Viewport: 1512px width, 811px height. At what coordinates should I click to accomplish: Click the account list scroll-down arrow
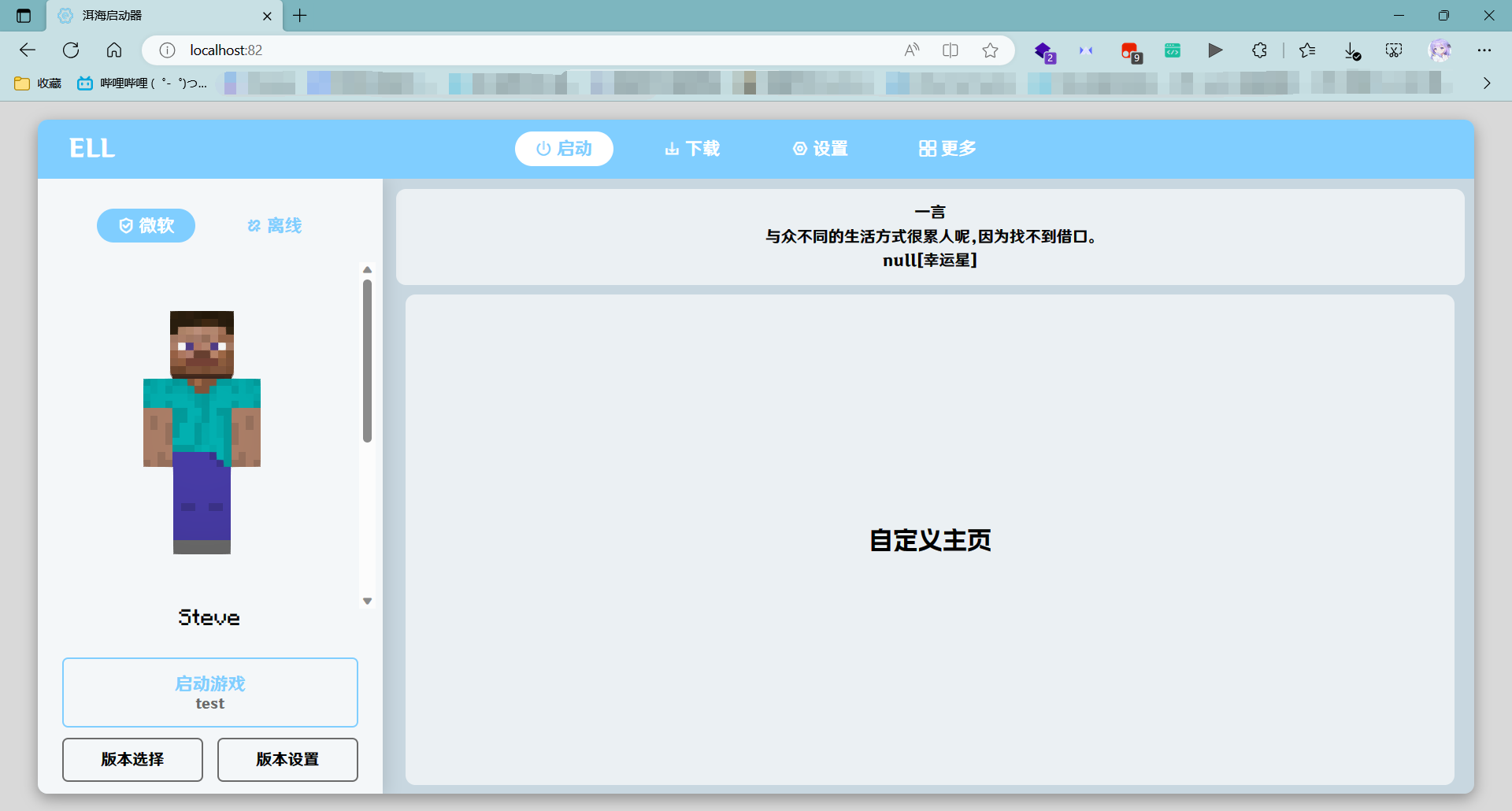click(x=367, y=601)
